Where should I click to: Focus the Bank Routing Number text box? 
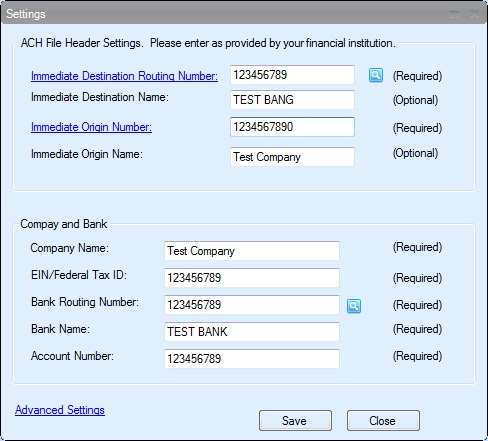(x=252, y=305)
